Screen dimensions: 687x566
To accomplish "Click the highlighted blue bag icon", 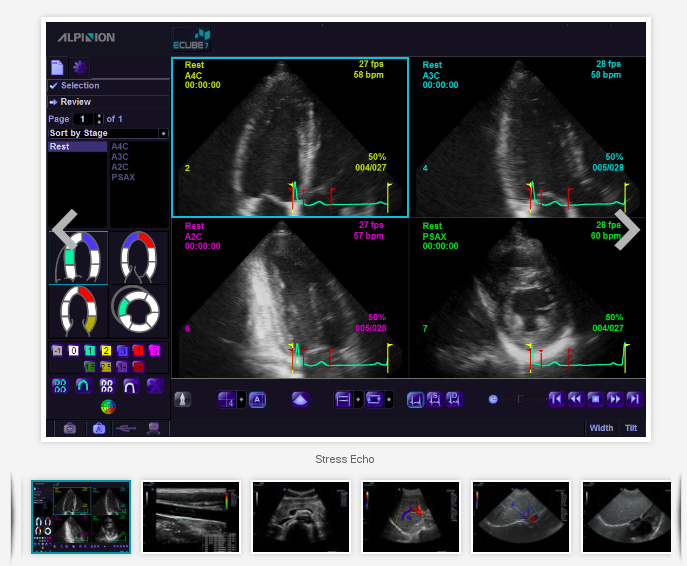I will click(99, 428).
